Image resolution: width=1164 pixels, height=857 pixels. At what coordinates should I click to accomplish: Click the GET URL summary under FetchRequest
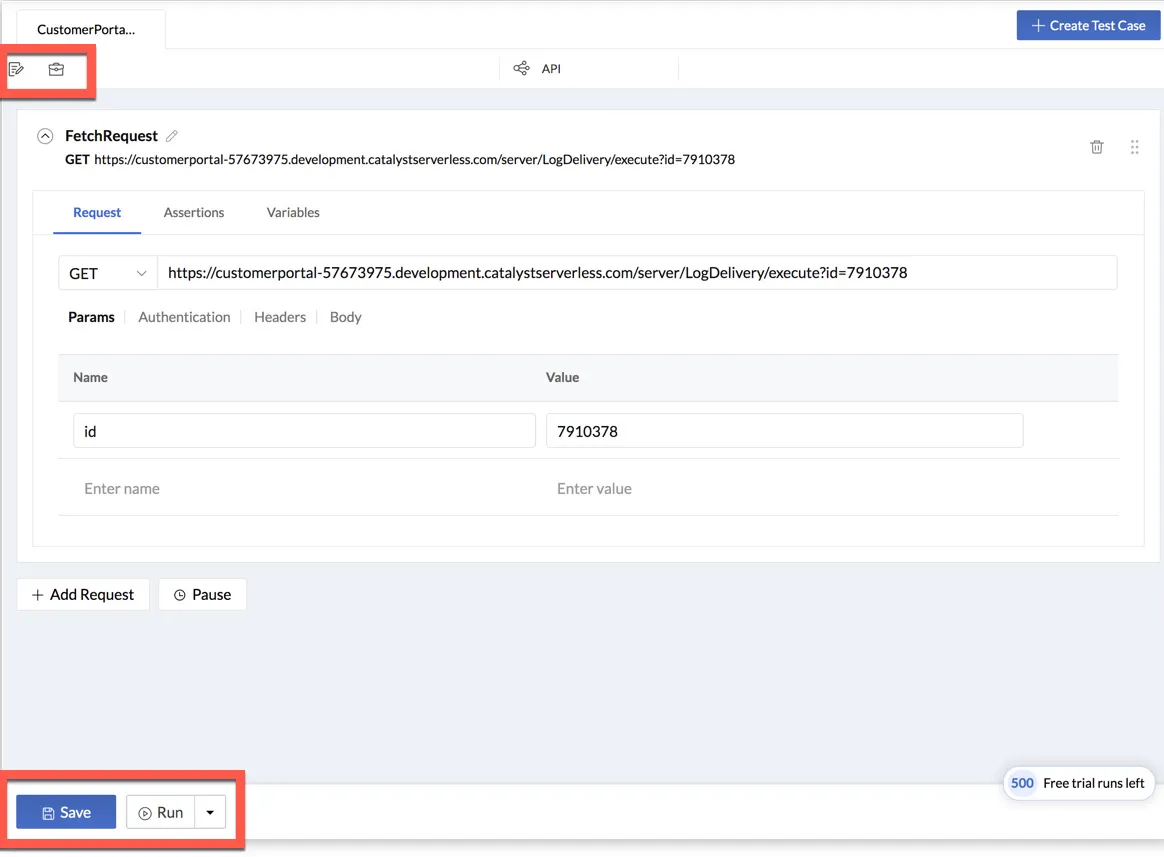400,160
